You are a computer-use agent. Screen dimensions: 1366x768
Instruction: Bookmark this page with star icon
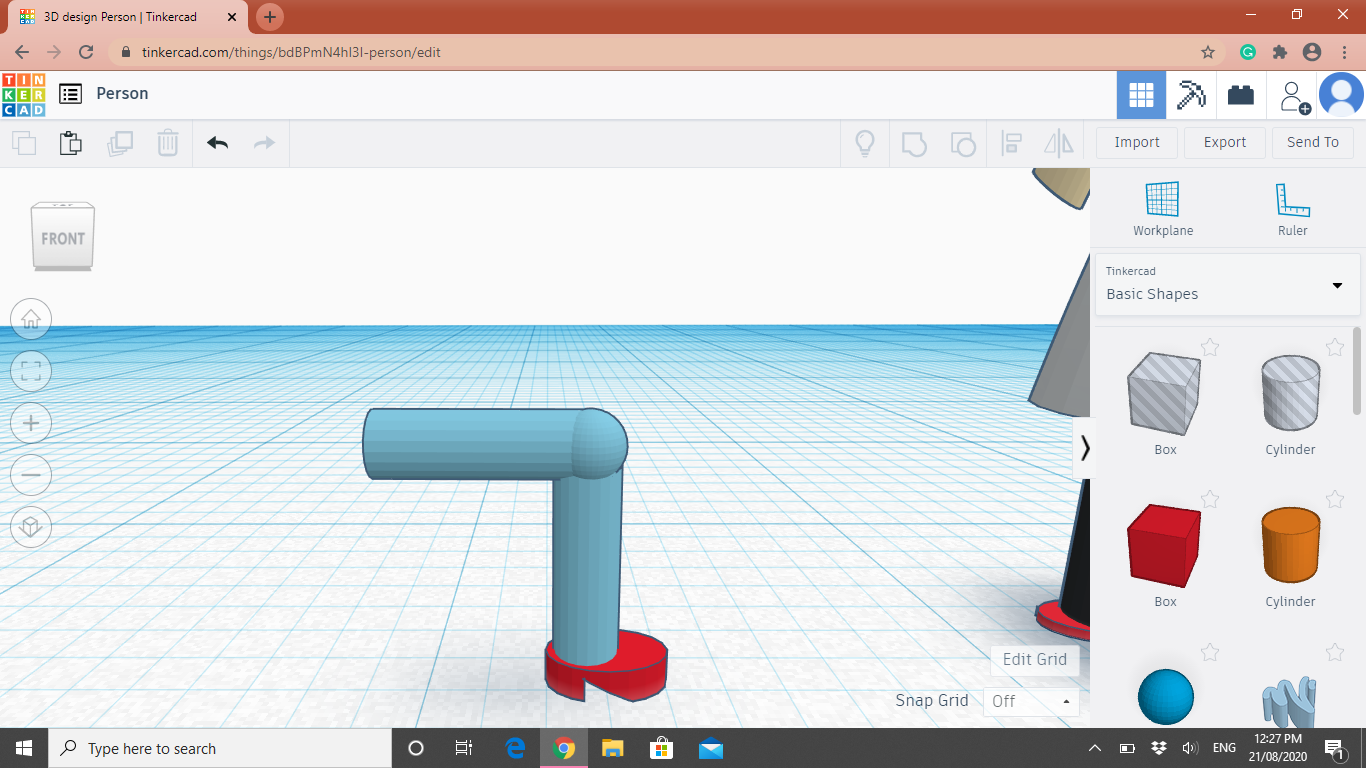[1208, 52]
